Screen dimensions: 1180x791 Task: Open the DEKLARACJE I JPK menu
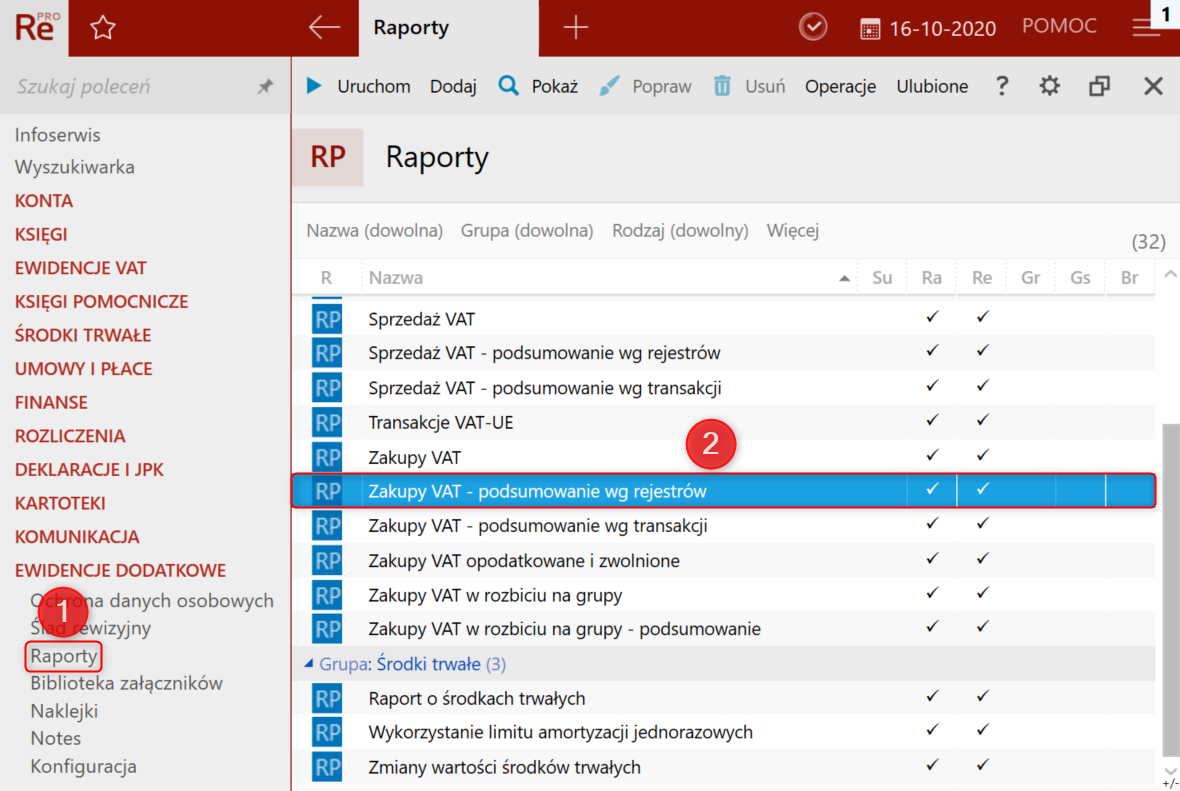89,470
